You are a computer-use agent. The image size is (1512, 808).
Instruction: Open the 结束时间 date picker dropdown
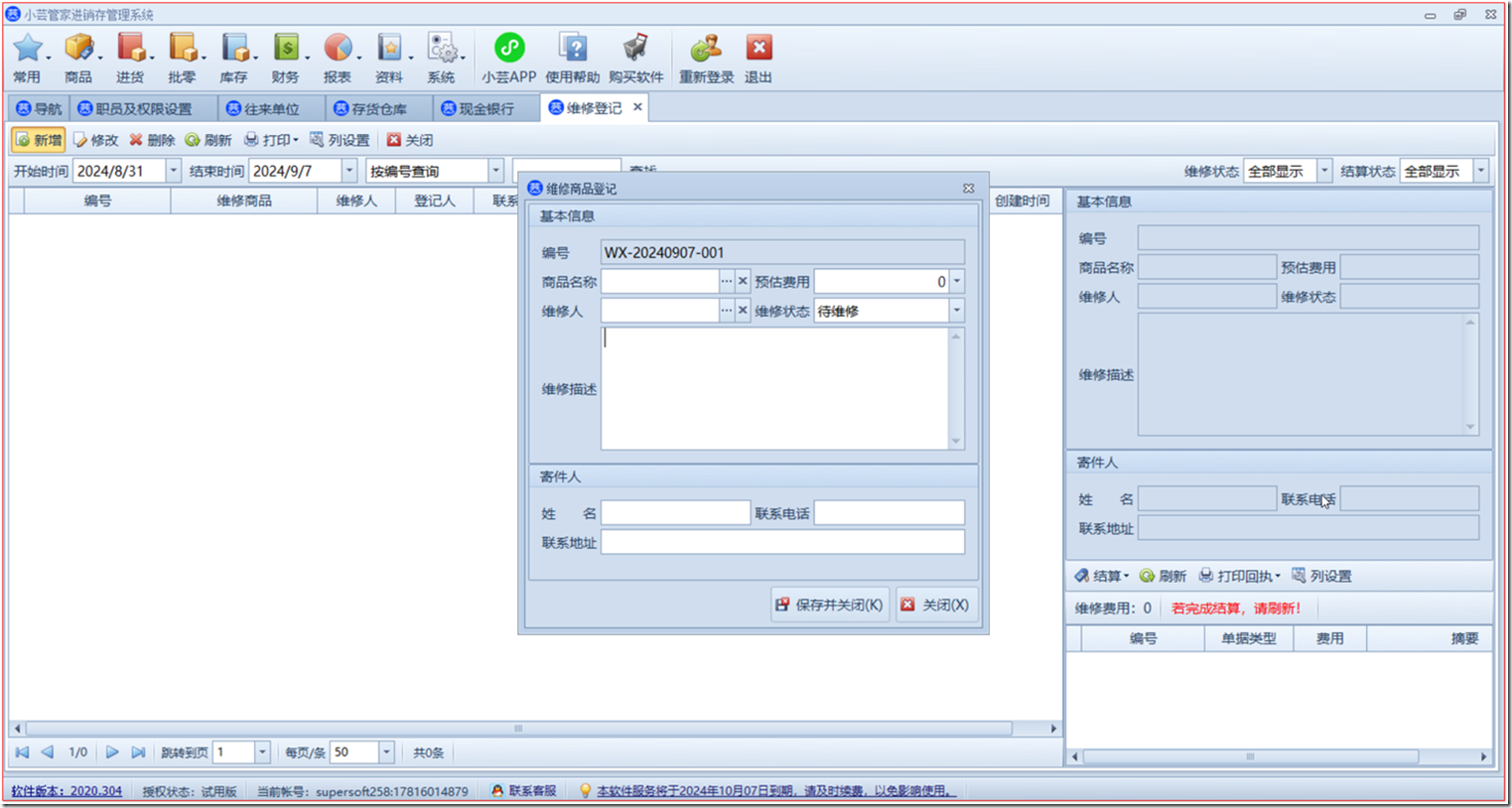pyautogui.click(x=348, y=171)
